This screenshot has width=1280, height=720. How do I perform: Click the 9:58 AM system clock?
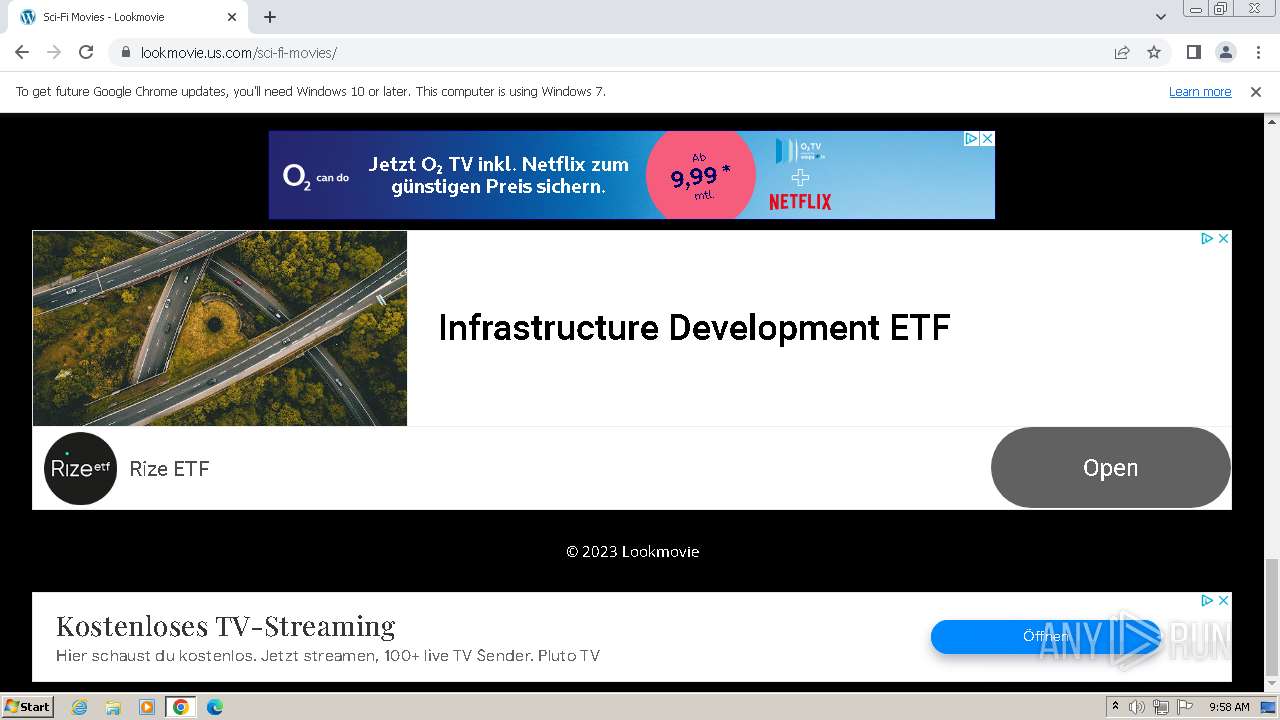click(x=1229, y=707)
